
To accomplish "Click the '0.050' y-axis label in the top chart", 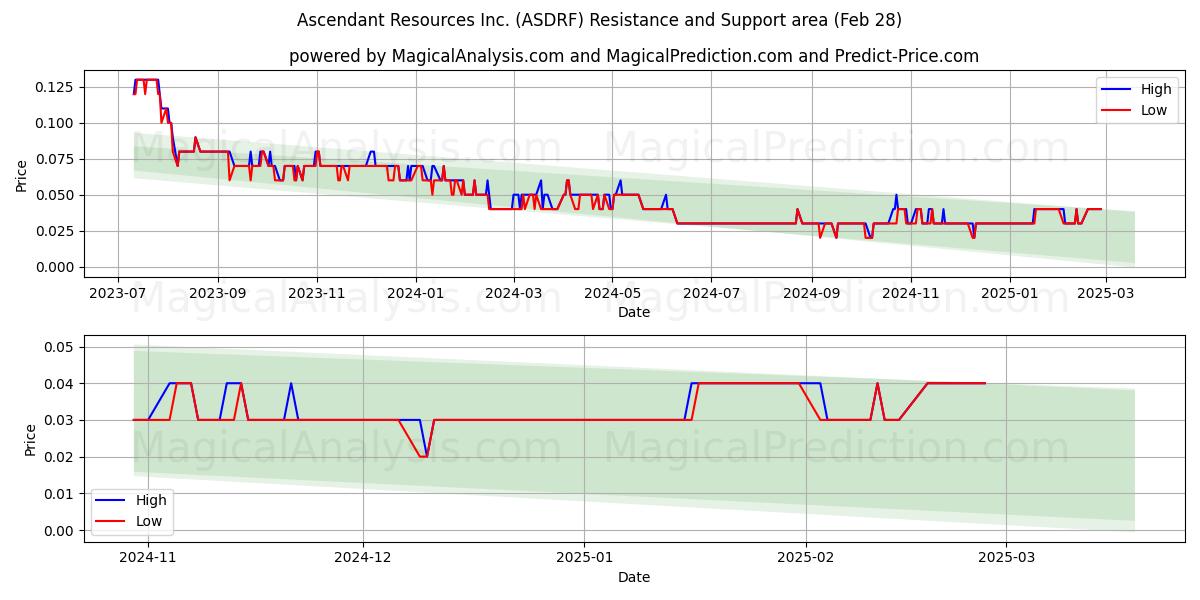I will [x=55, y=195].
